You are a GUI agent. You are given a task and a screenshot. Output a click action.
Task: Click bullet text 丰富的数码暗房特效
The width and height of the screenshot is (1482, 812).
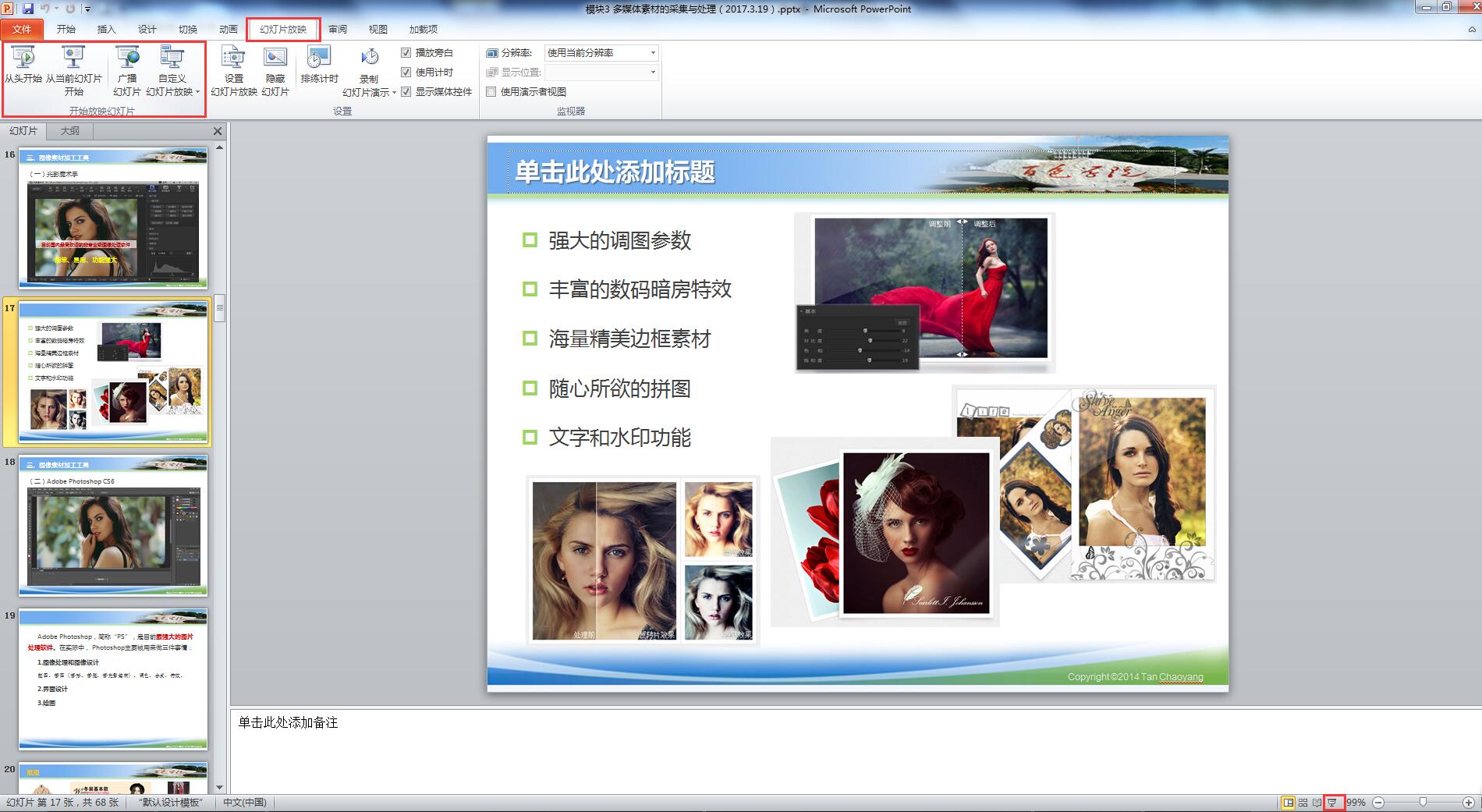coord(640,289)
